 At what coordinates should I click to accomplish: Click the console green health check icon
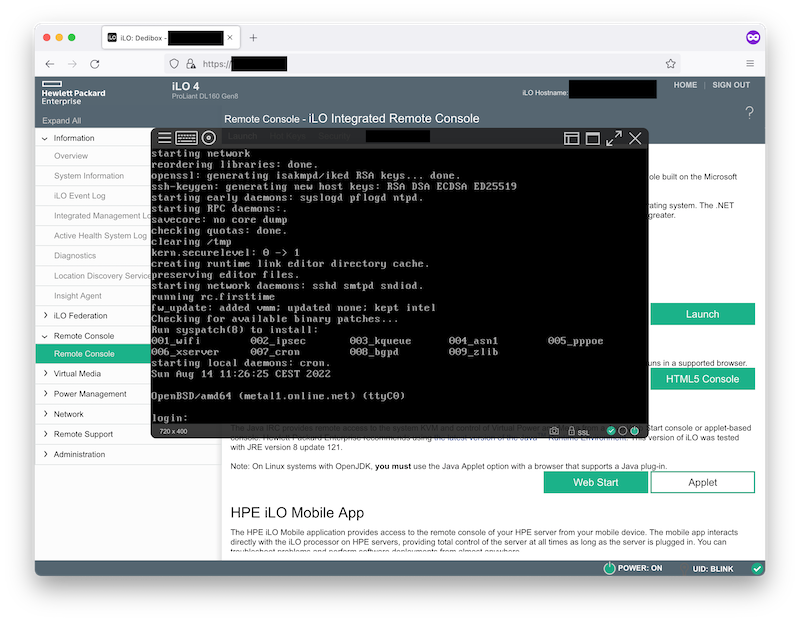pyautogui.click(x=611, y=431)
